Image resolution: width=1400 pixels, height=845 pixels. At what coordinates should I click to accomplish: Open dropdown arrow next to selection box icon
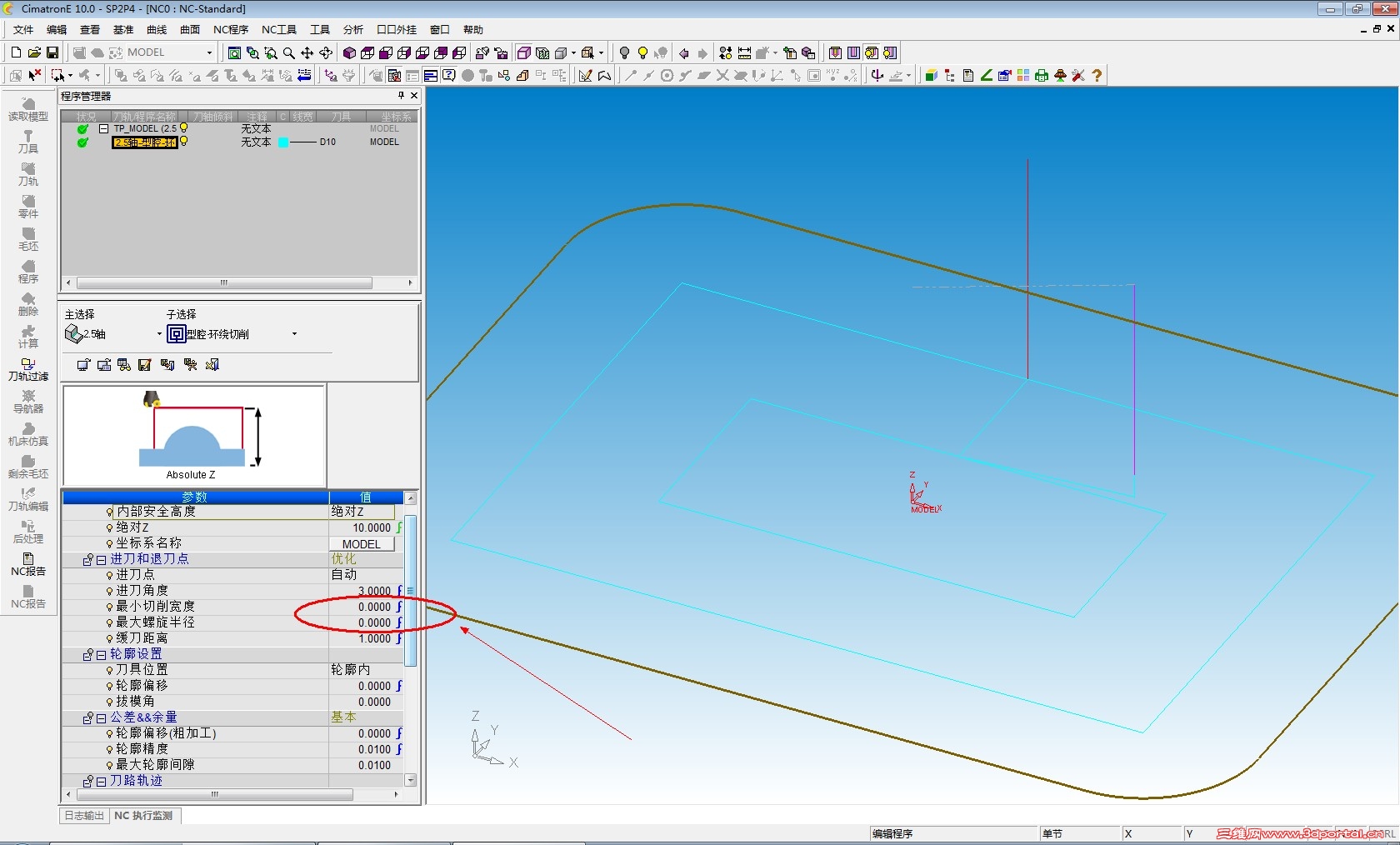70,75
